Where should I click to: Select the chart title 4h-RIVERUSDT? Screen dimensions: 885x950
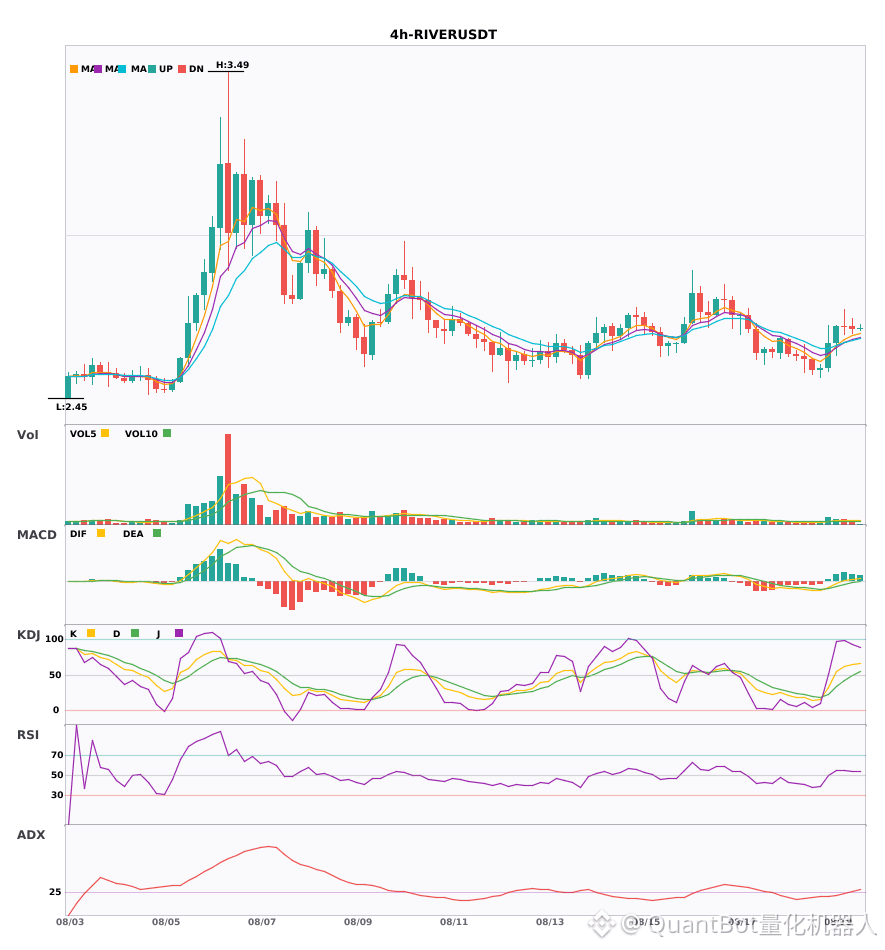coord(443,35)
